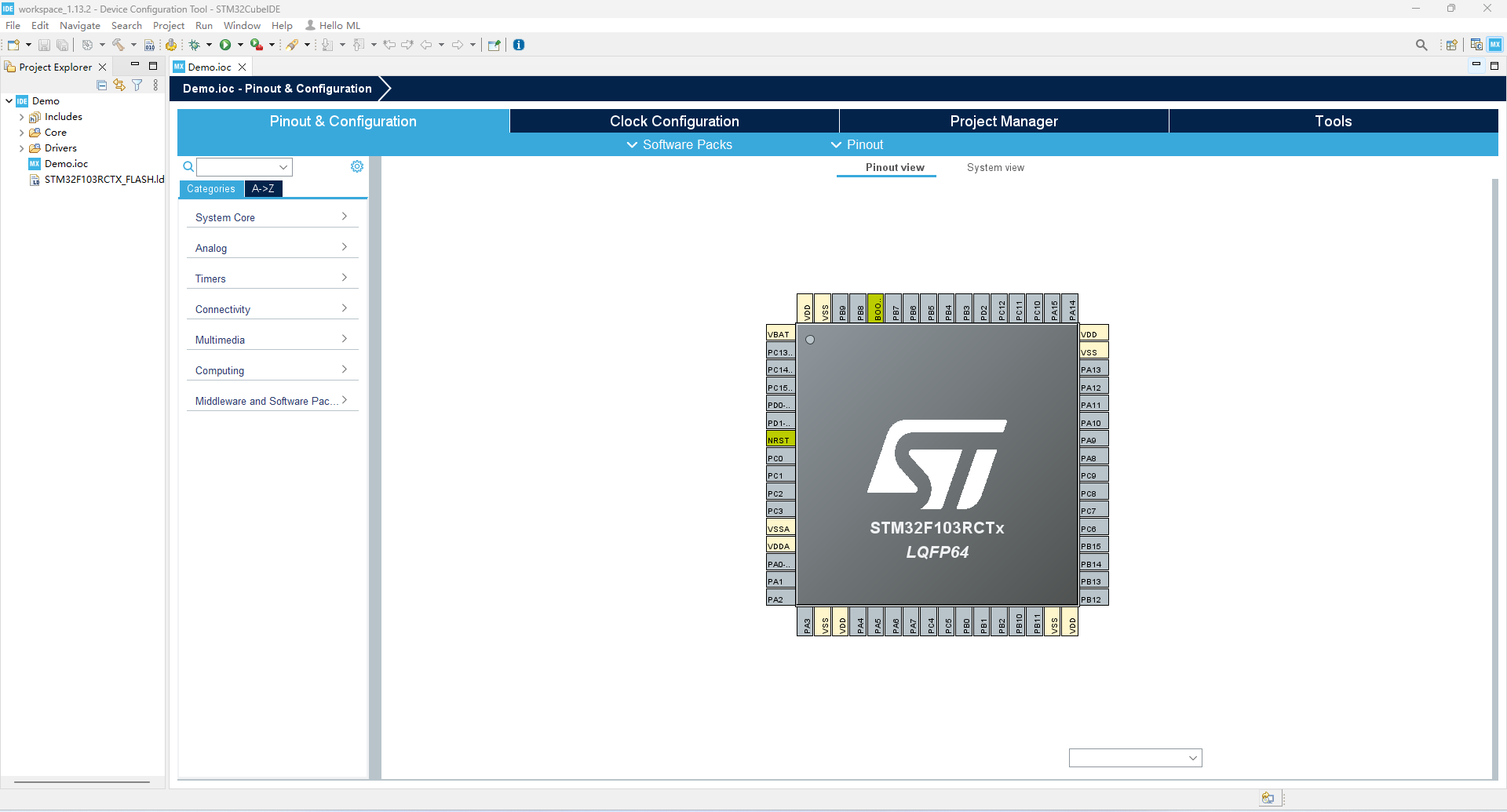1507x812 pixels.
Task: Open the Window menu
Action: (242, 26)
